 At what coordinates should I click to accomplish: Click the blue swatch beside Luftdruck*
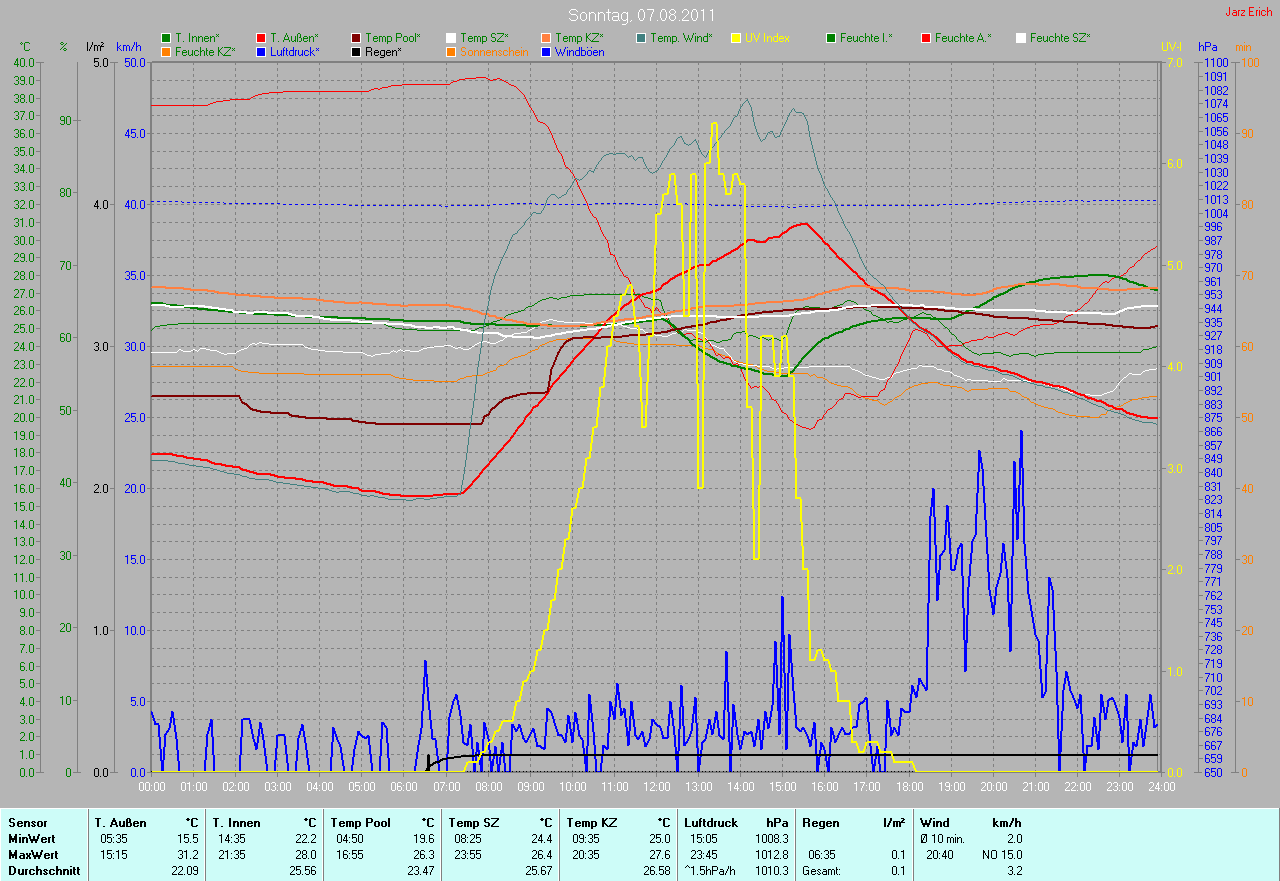pos(261,51)
